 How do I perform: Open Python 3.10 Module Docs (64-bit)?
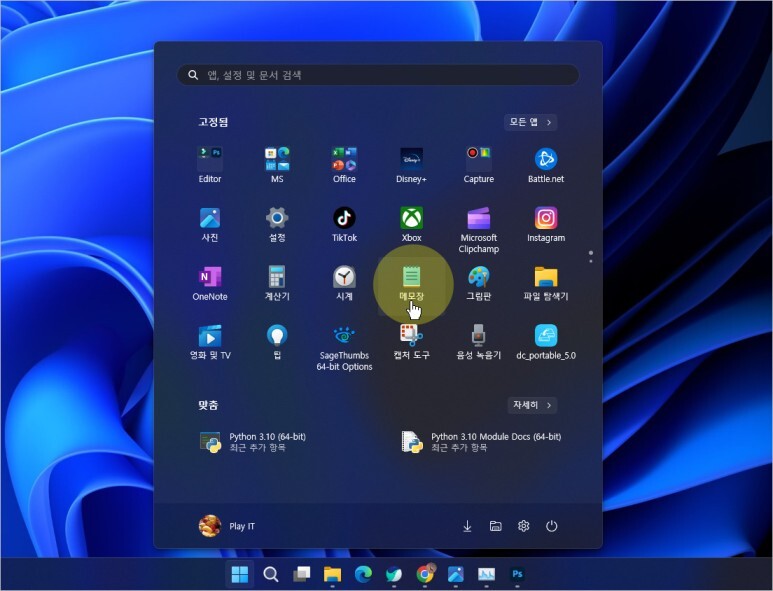[x=483, y=442]
